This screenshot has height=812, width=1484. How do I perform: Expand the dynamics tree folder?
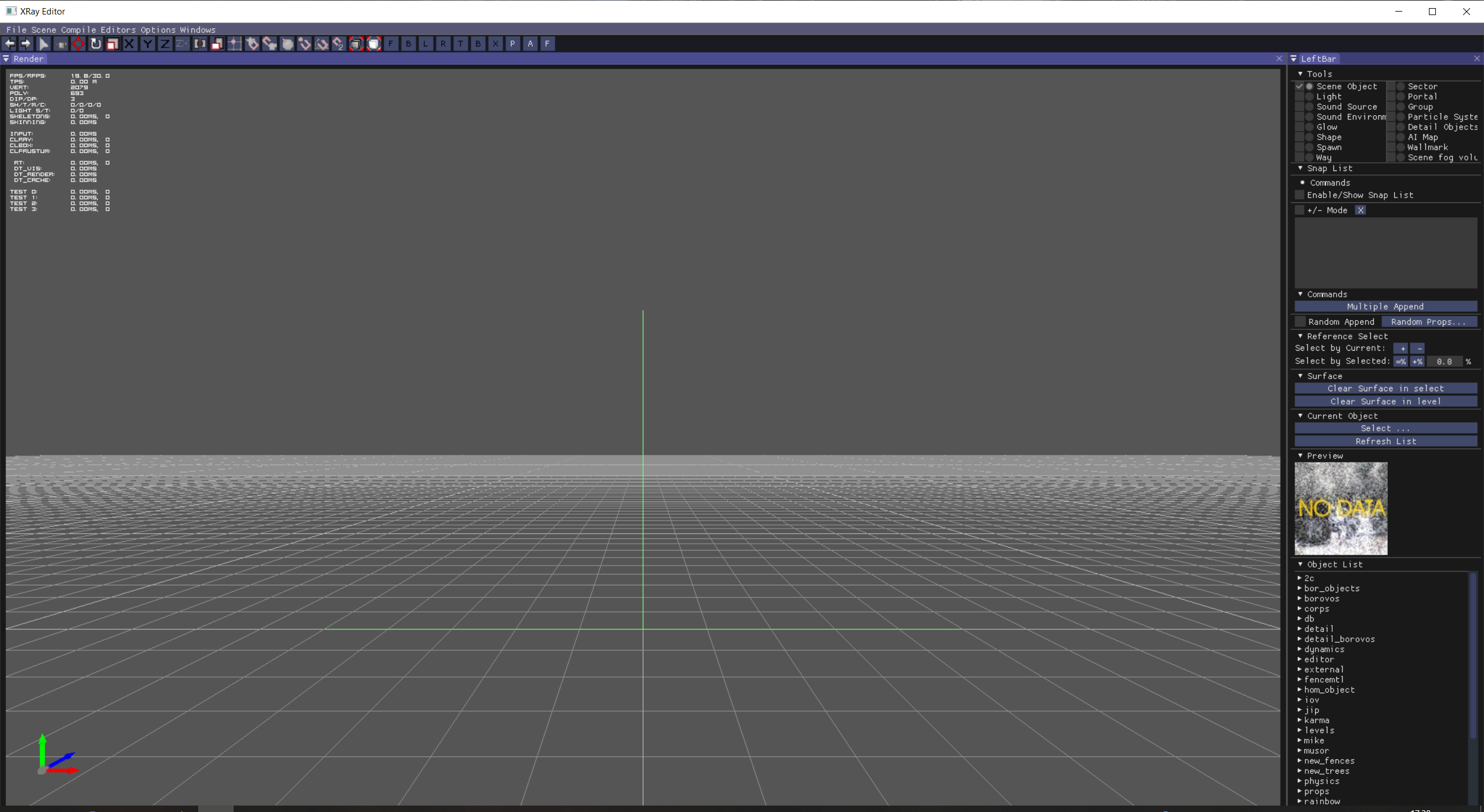click(1300, 649)
